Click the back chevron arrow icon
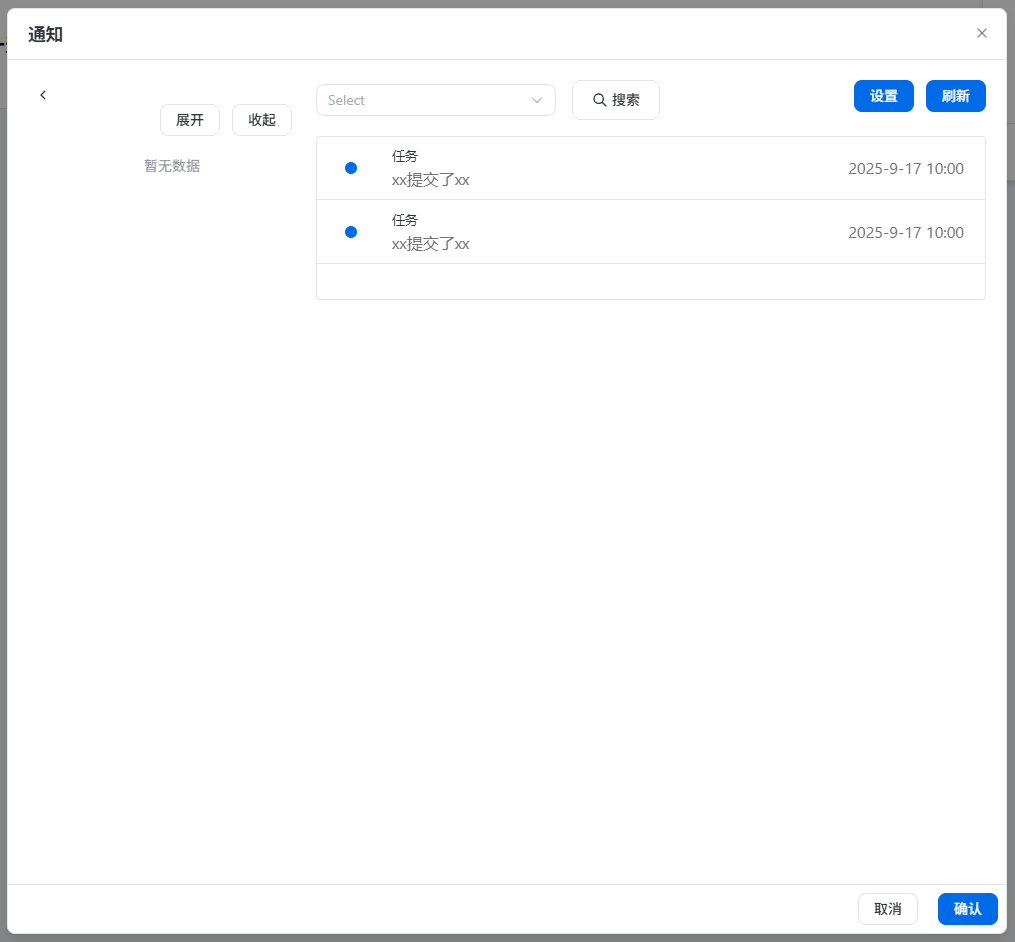This screenshot has width=1015, height=942. tap(43, 95)
